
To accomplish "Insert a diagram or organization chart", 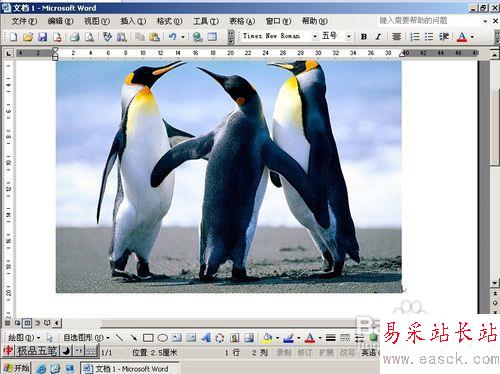I will pos(220,338).
